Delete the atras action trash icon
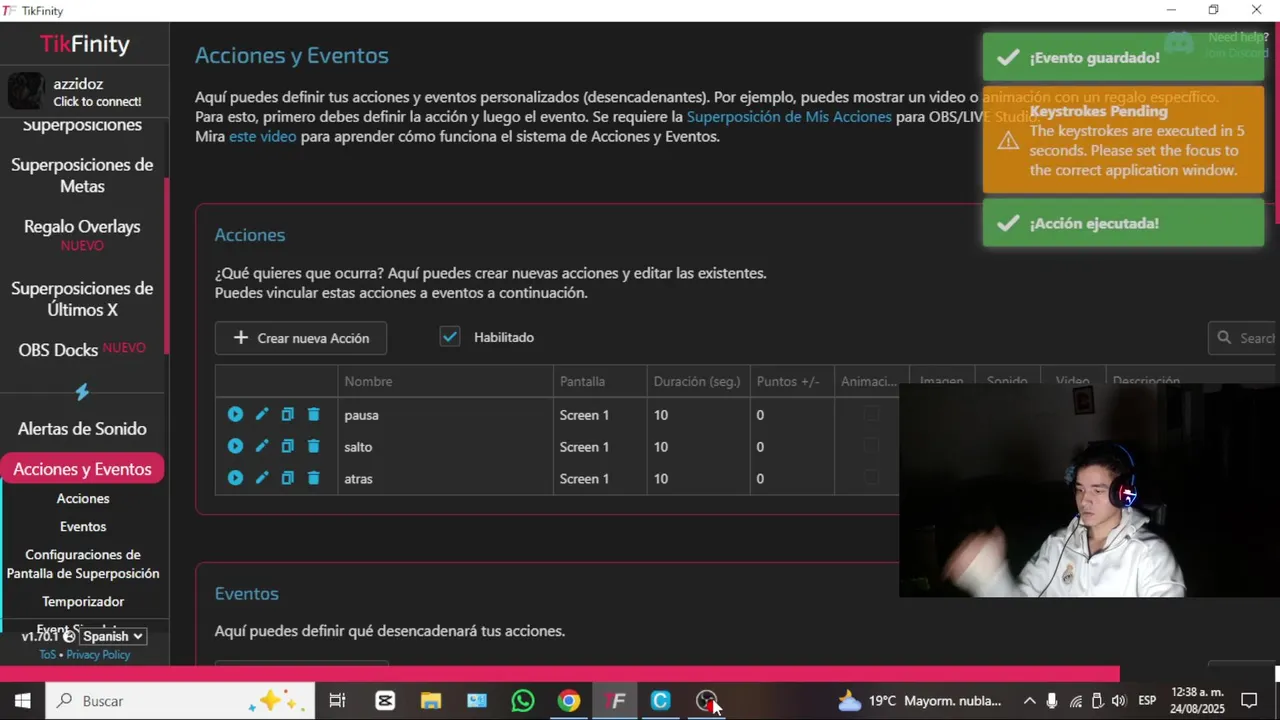The width and height of the screenshot is (1280, 720). tap(313, 478)
